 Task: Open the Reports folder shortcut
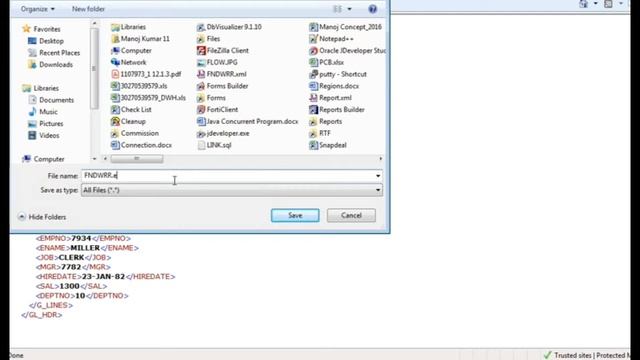coord(326,122)
